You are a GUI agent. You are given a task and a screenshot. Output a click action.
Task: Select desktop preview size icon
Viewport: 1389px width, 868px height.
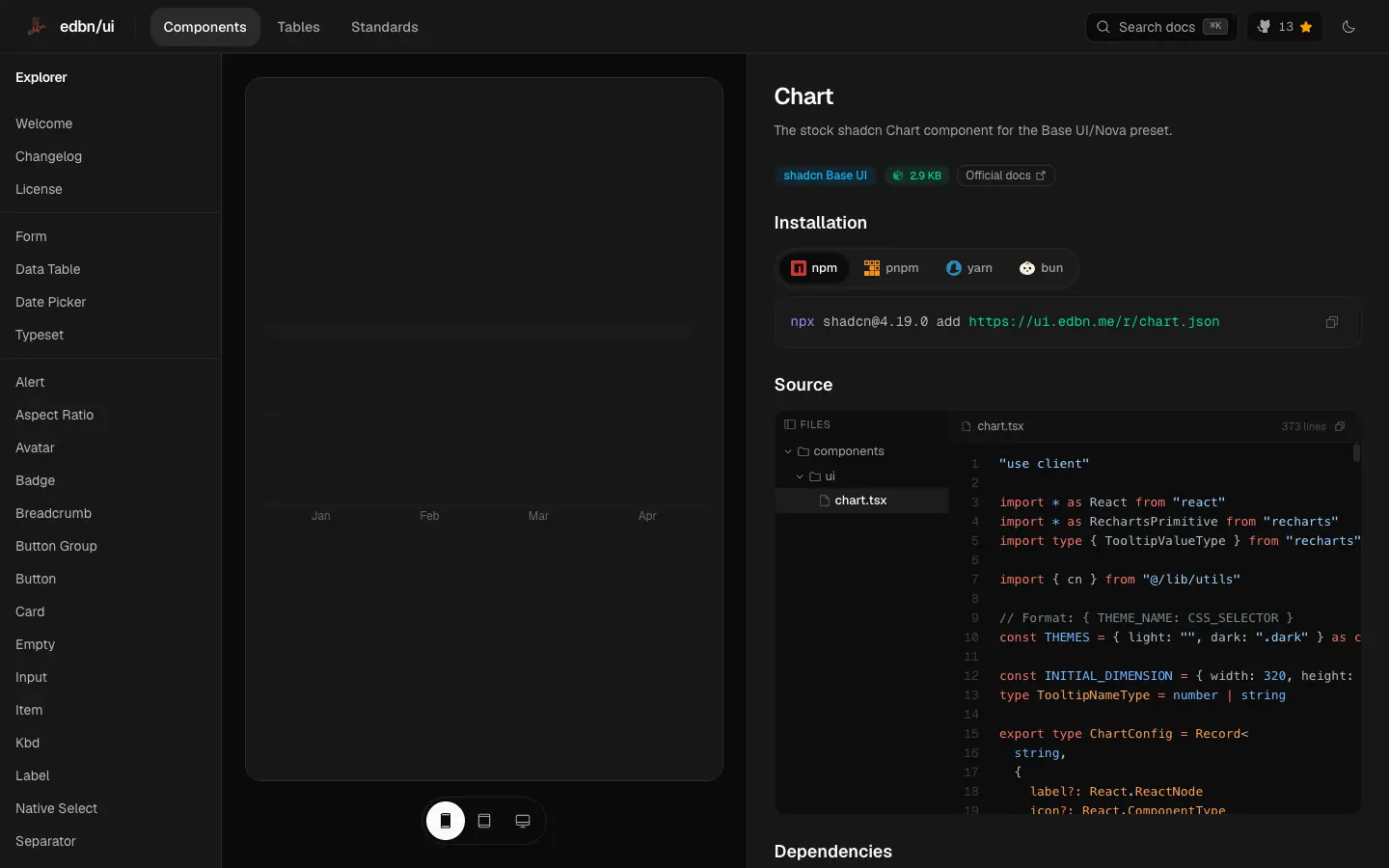click(x=523, y=821)
